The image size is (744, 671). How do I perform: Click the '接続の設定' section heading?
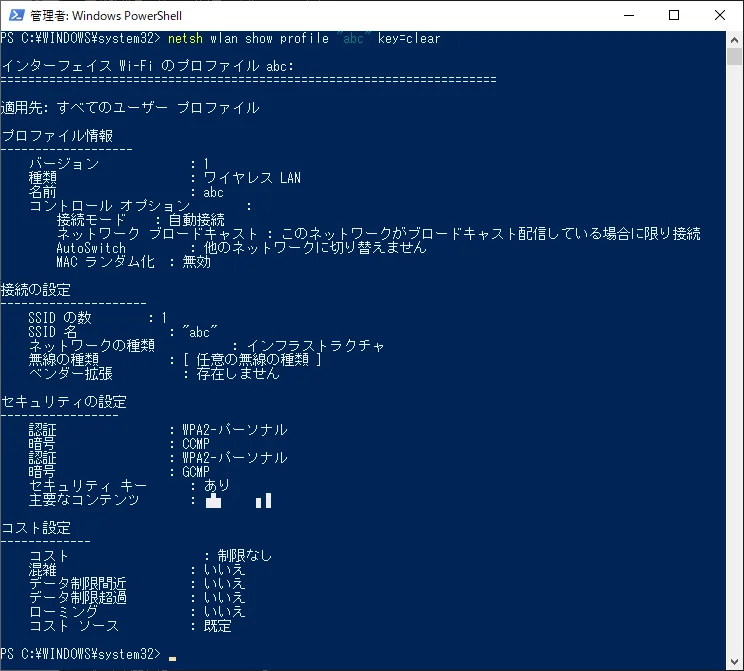(x=36, y=289)
